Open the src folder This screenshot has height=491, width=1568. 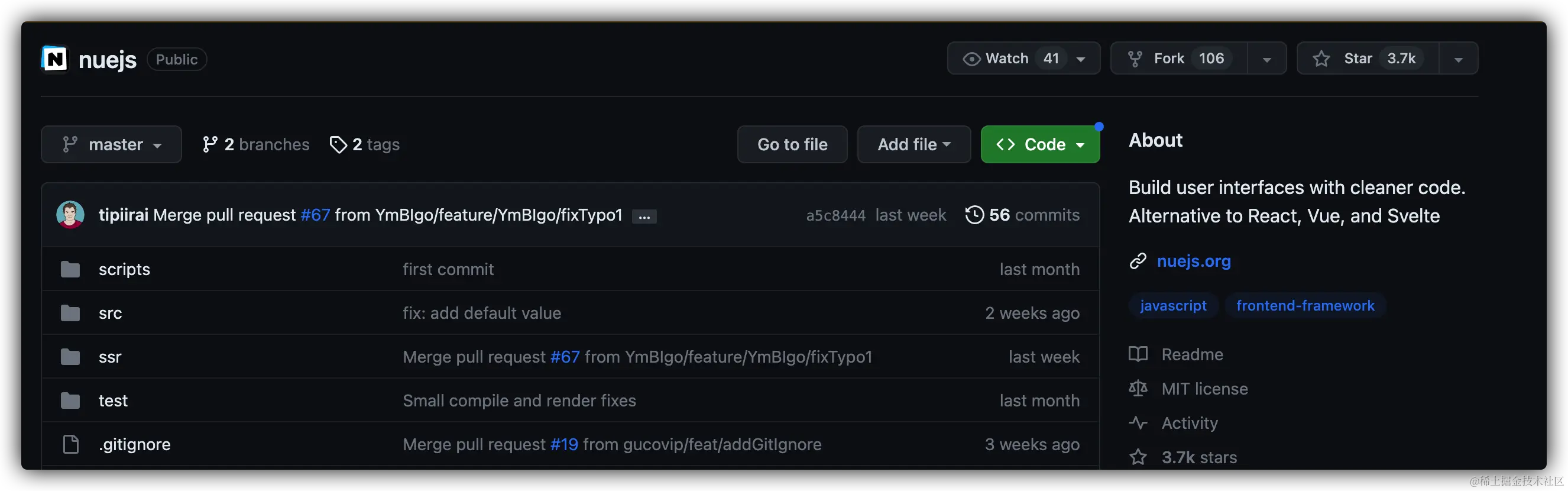coord(110,313)
